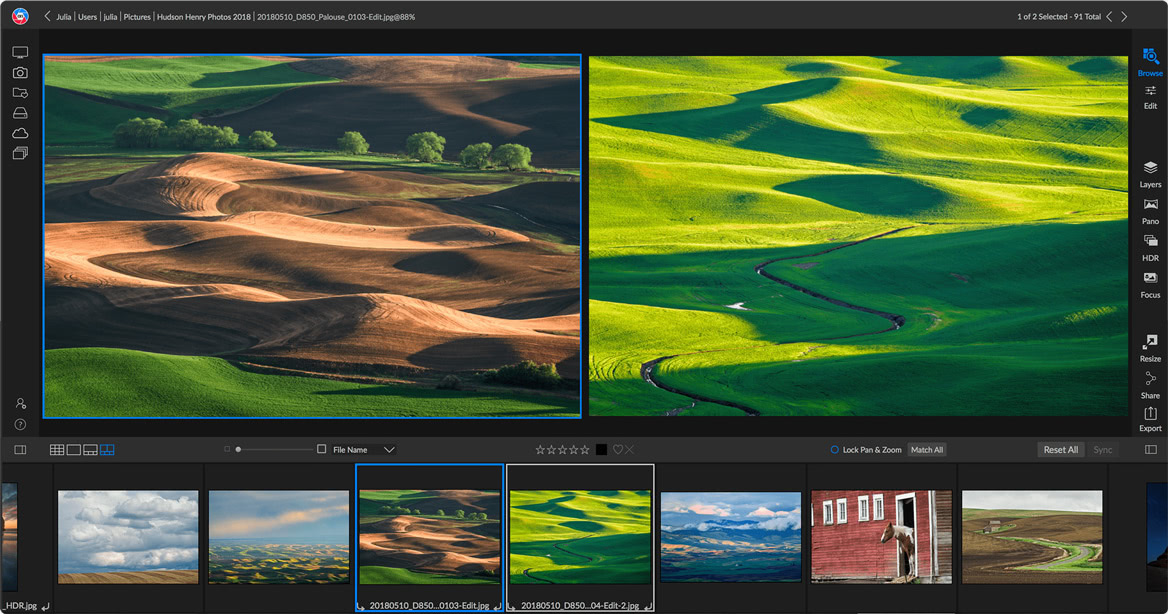The width and height of the screenshot is (1168, 614).
Task: Click the Sync button
Action: point(1102,449)
